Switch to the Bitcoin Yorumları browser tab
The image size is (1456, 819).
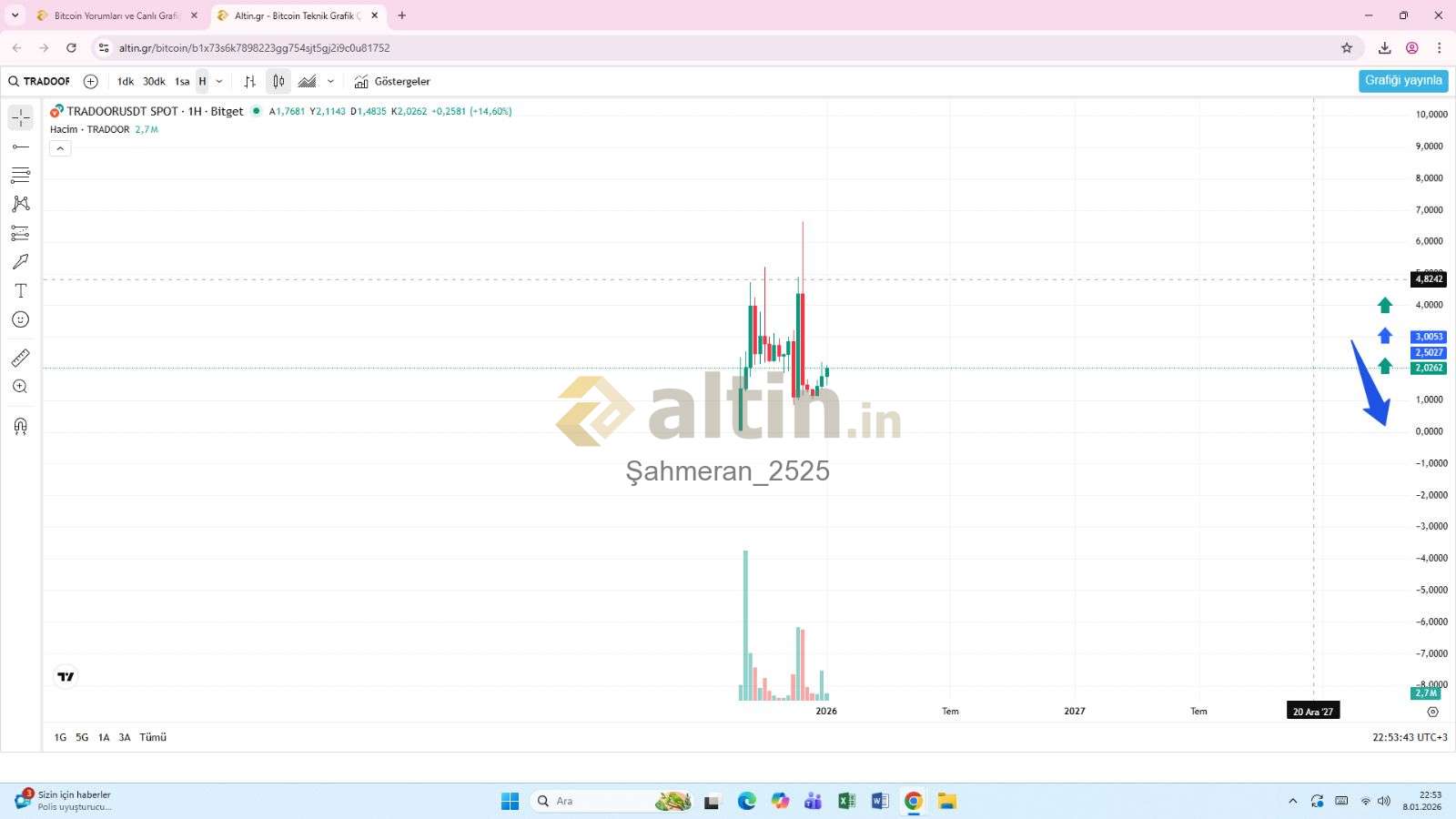point(116,15)
